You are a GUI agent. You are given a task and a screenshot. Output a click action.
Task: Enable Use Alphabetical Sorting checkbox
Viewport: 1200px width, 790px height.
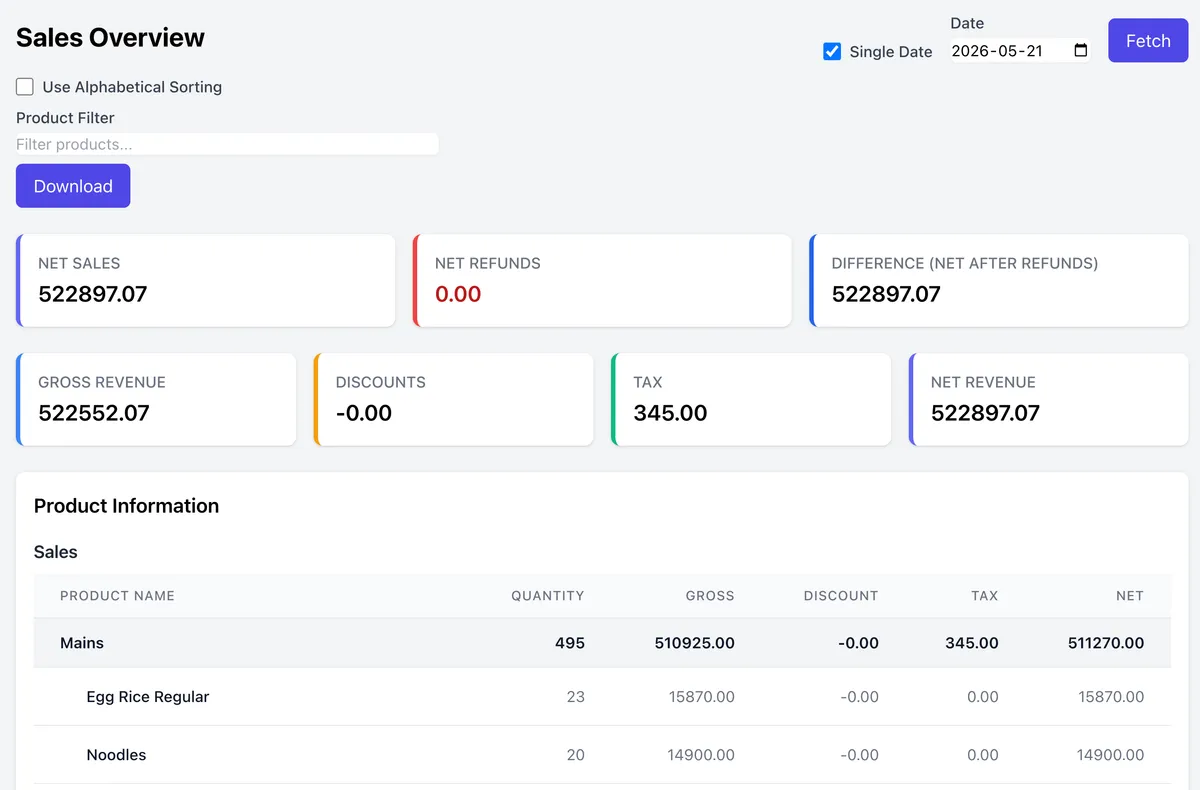(25, 87)
